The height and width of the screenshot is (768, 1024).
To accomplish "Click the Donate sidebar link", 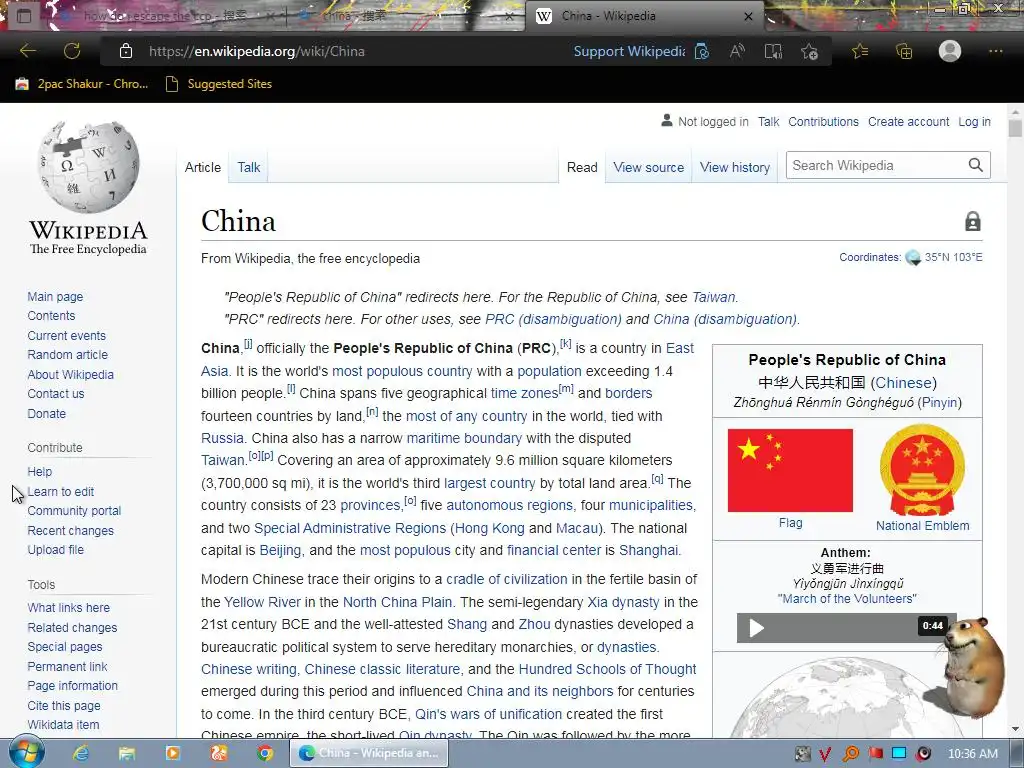I will (x=46, y=413).
